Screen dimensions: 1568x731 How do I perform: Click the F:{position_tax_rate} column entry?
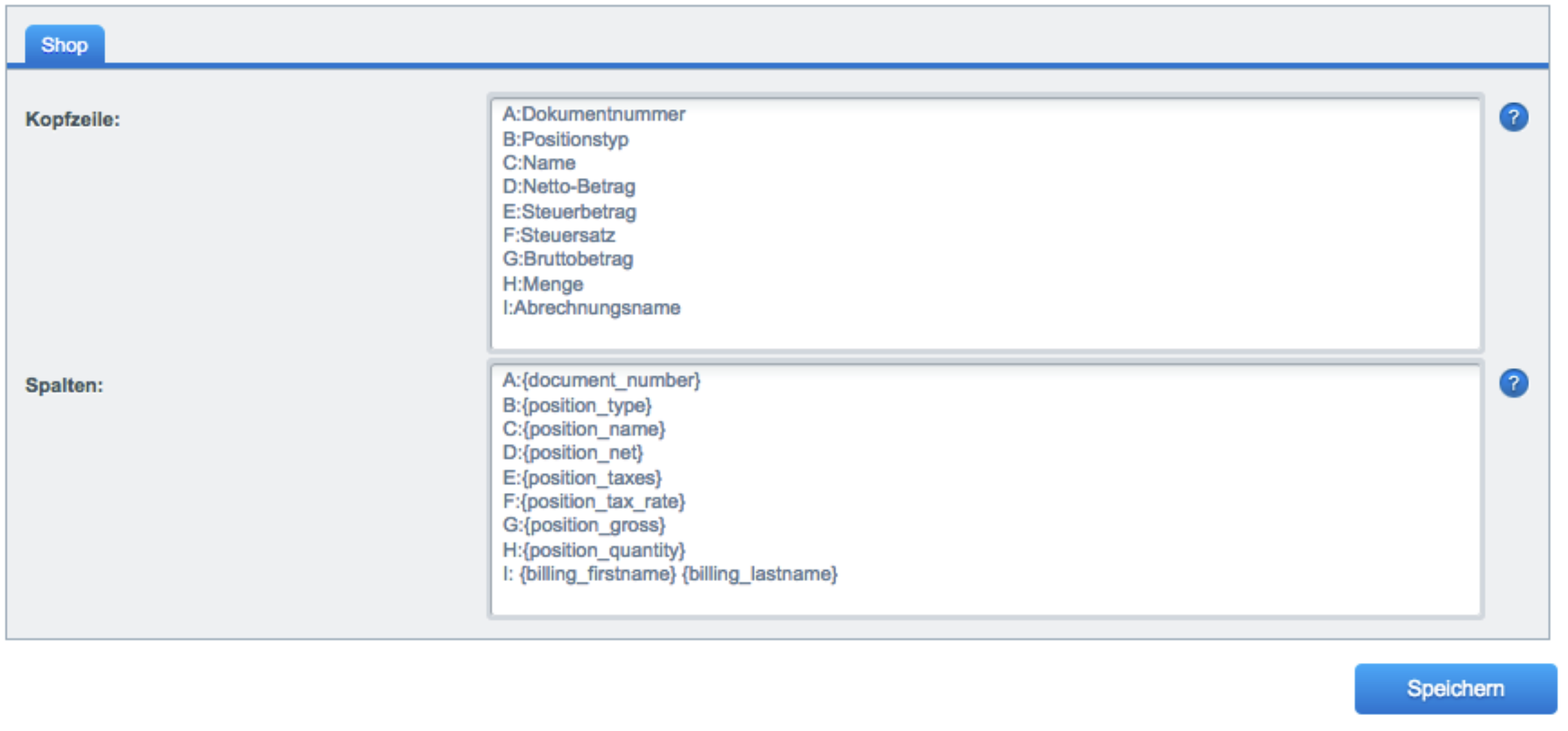[x=593, y=501]
